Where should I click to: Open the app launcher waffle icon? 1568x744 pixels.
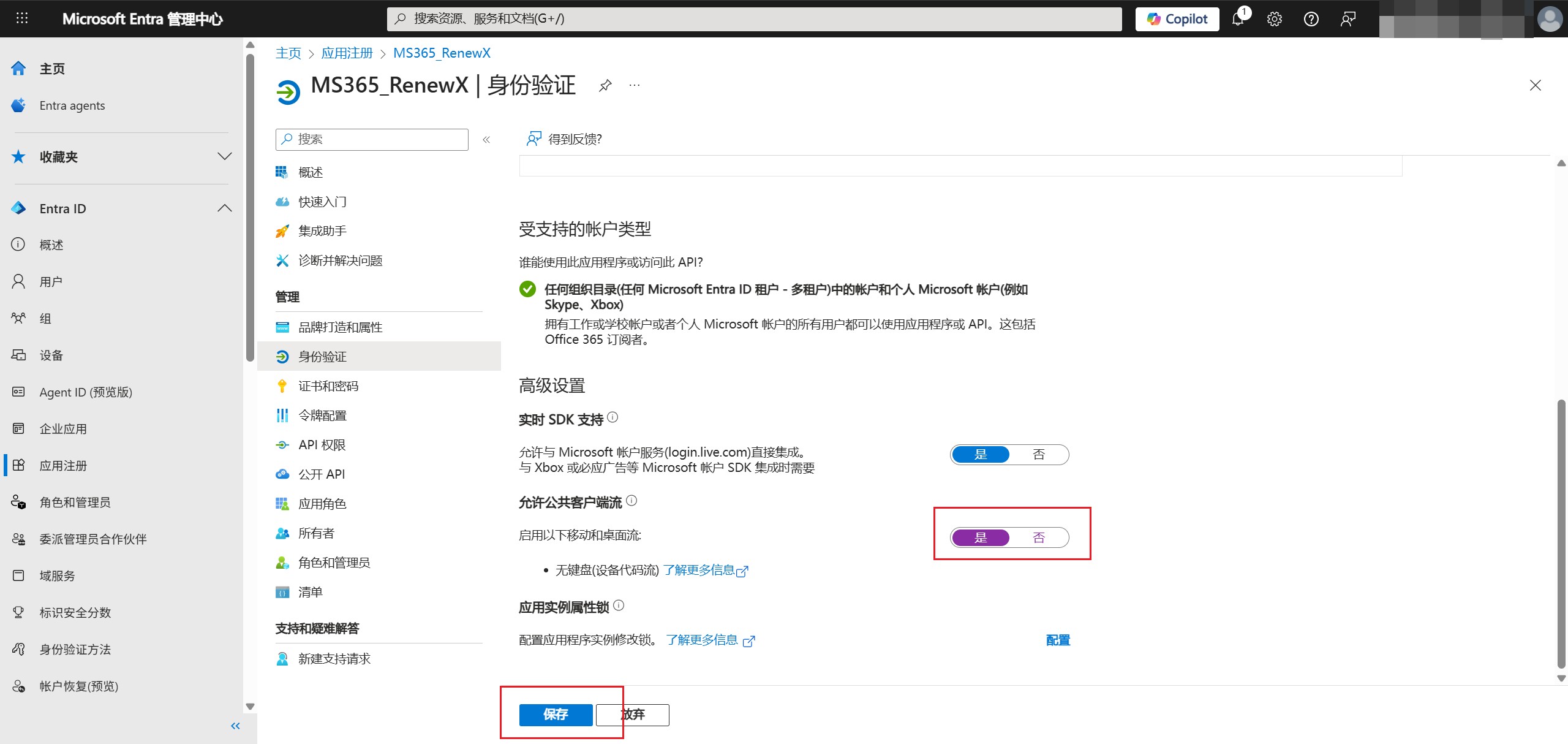click(22, 18)
